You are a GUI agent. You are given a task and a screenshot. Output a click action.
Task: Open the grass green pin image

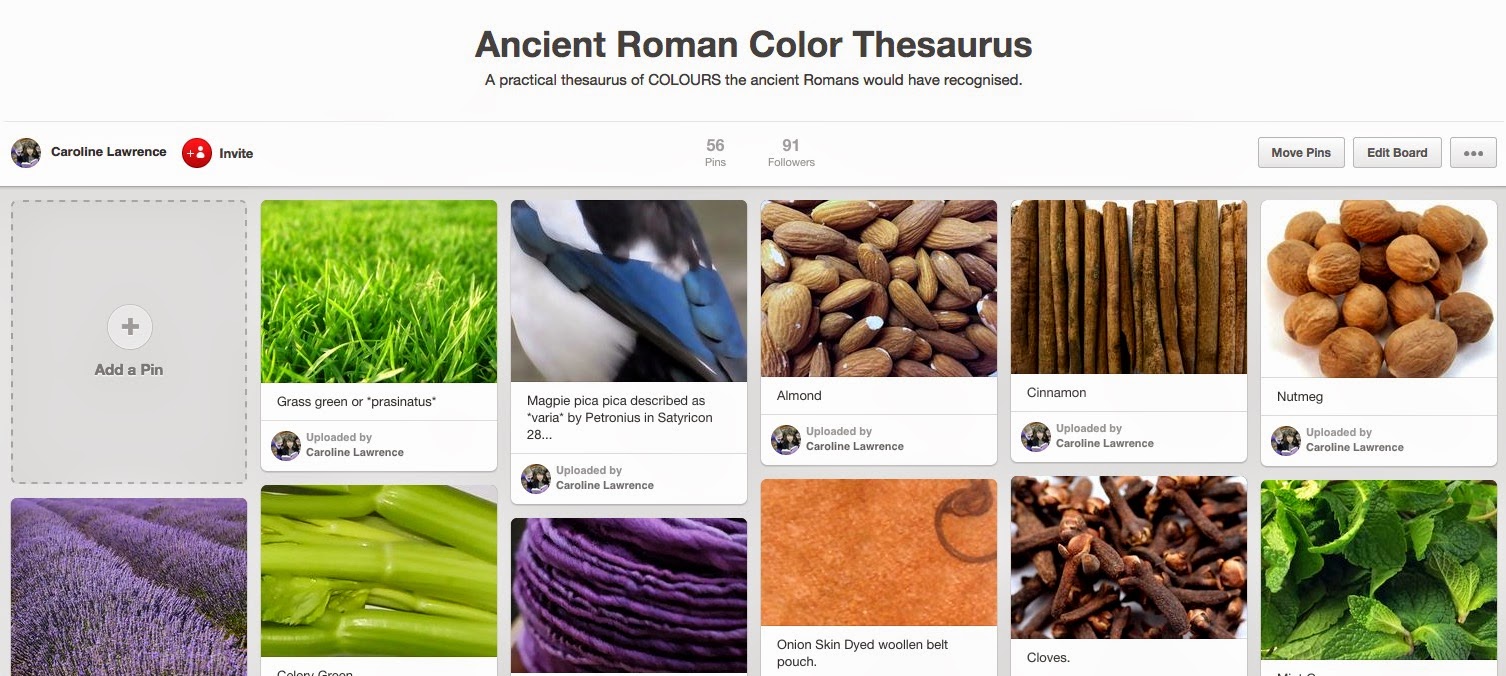(379, 291)
